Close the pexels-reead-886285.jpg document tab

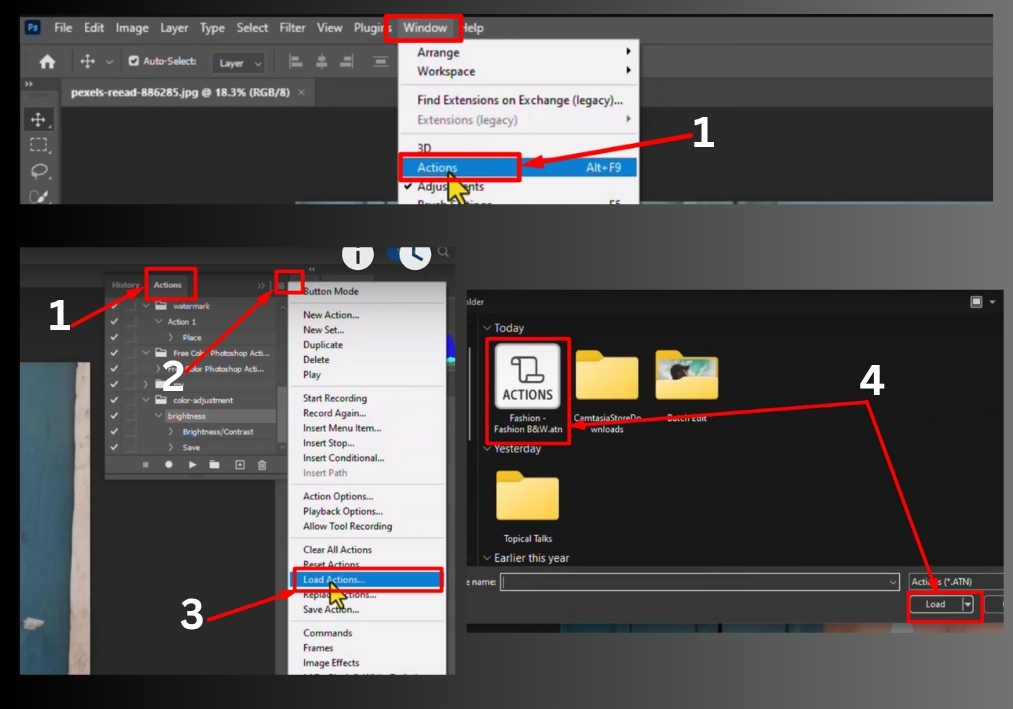click(301, 92)
